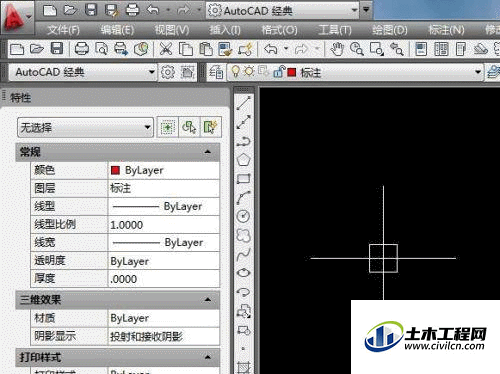This screenshot has height=374, width=500.
Task: Click the Plot printer icon in toolbar
Action: pos(82,49)
